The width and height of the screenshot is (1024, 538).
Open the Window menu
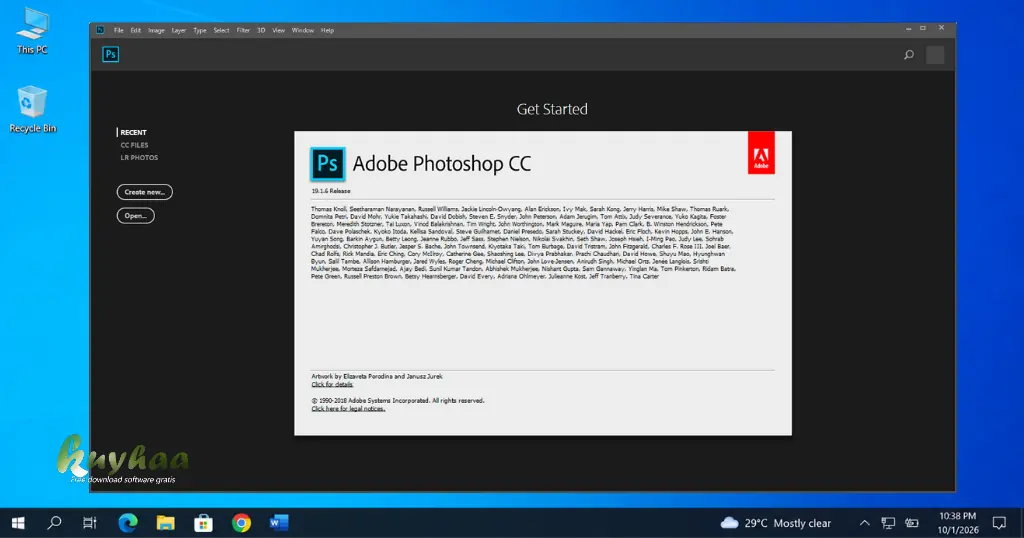pyautogui.click(x=302, y=30)
